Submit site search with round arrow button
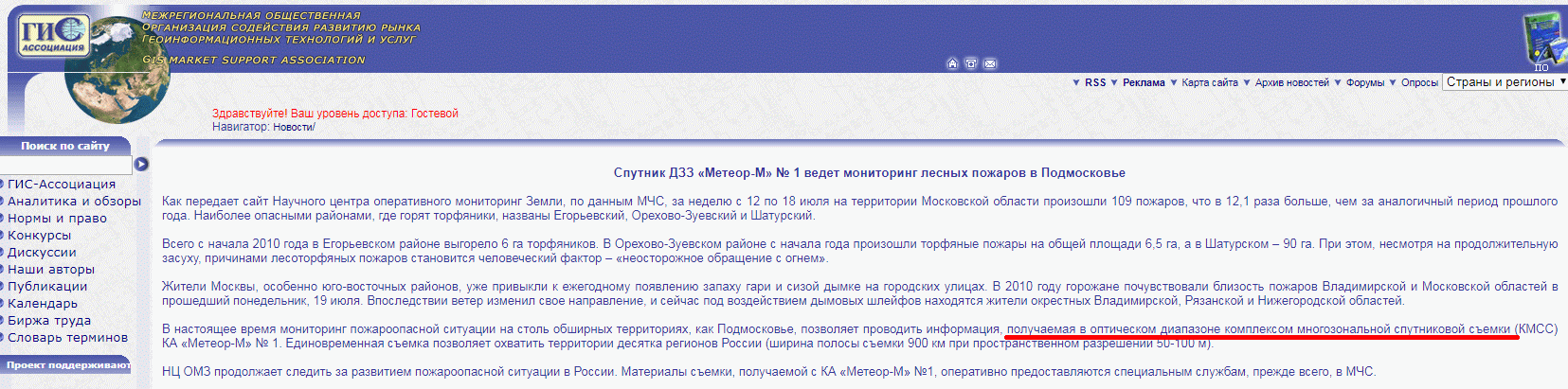This screenshot has width=1568, height=389. pos(141,164)
